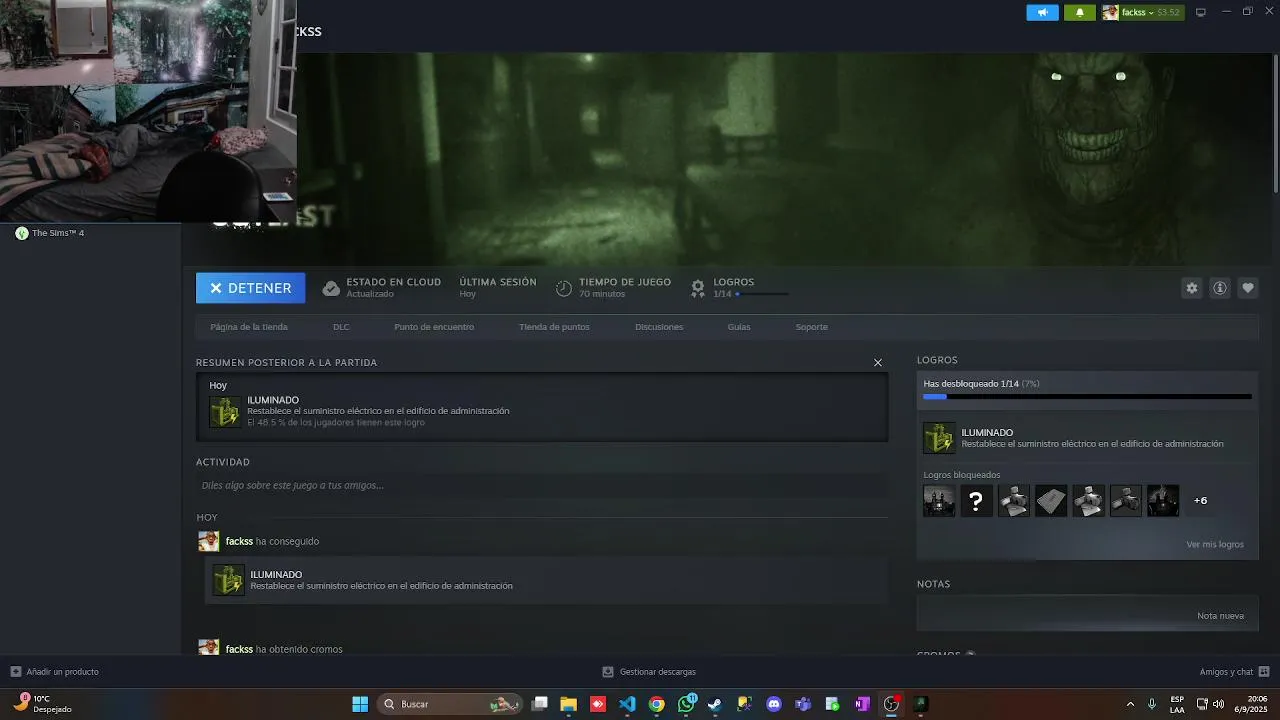Open Microsoft Teams from taskbar
Viewport: 1280px width, 720px height.
coord(803,704)
